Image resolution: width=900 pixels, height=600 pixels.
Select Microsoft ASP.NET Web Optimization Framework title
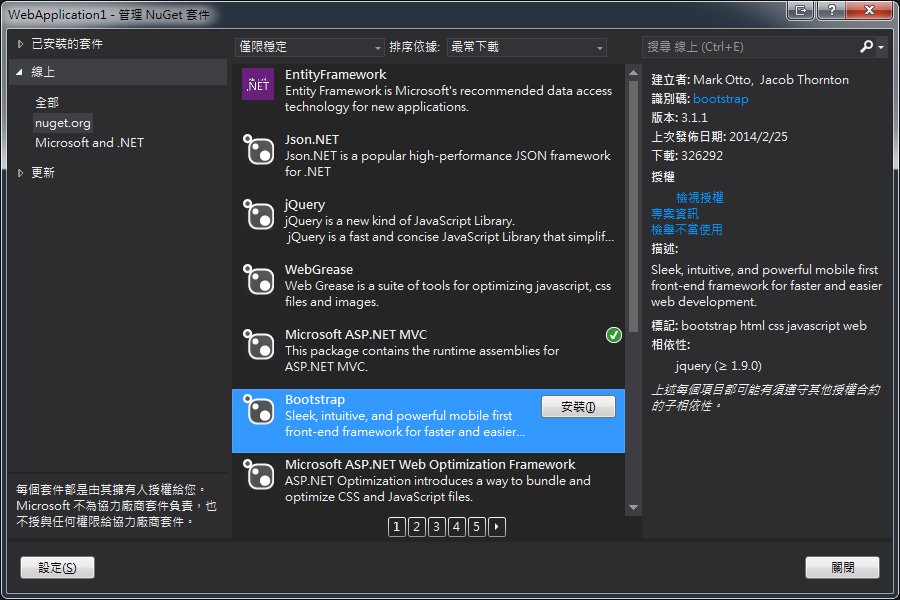[430, 464]
